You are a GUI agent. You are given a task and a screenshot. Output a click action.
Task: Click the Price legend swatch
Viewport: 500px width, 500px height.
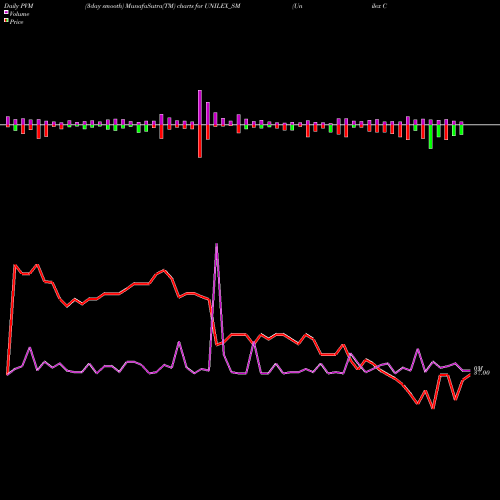[6, 21]
